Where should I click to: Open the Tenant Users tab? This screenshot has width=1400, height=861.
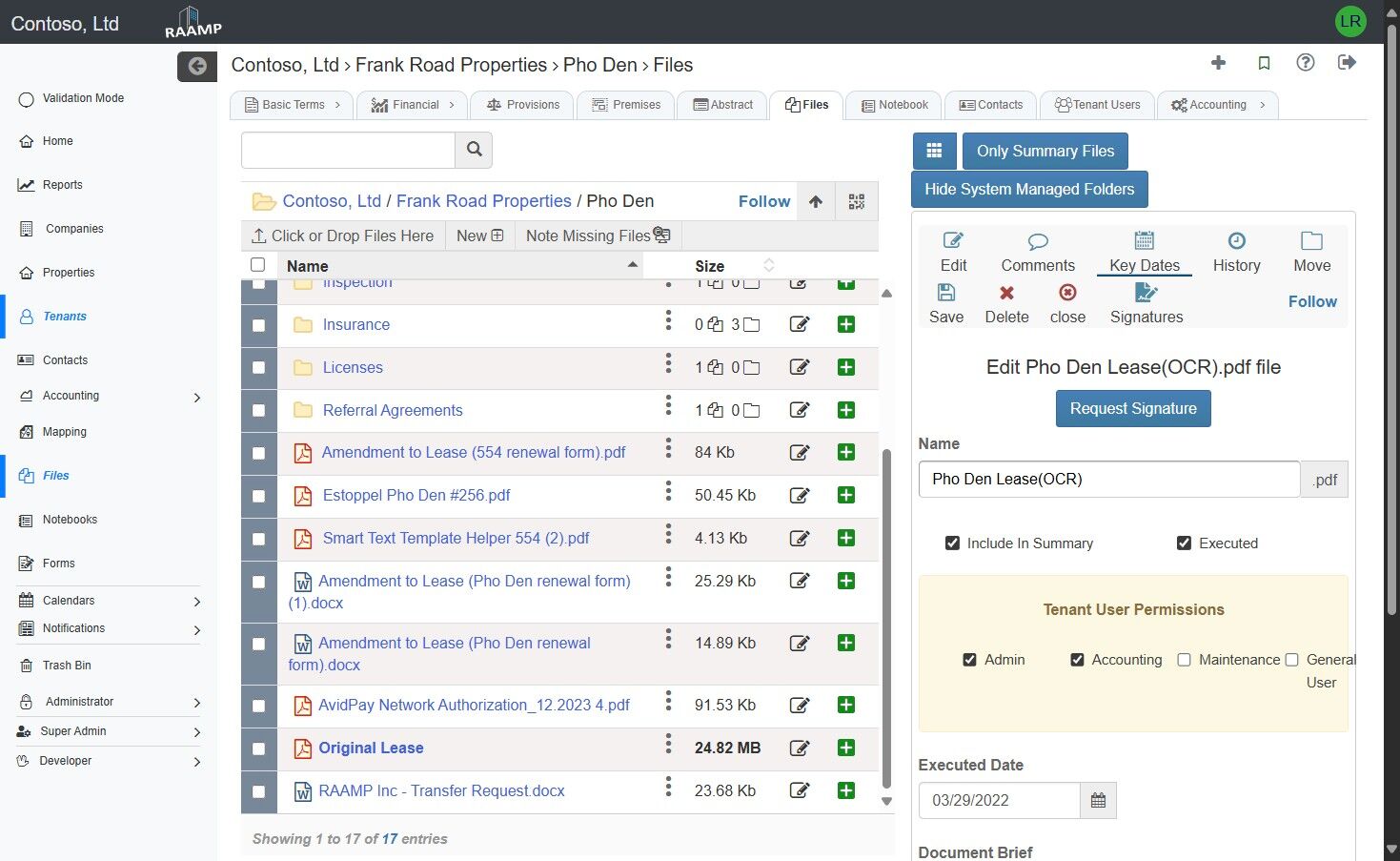click(1097, 105)
